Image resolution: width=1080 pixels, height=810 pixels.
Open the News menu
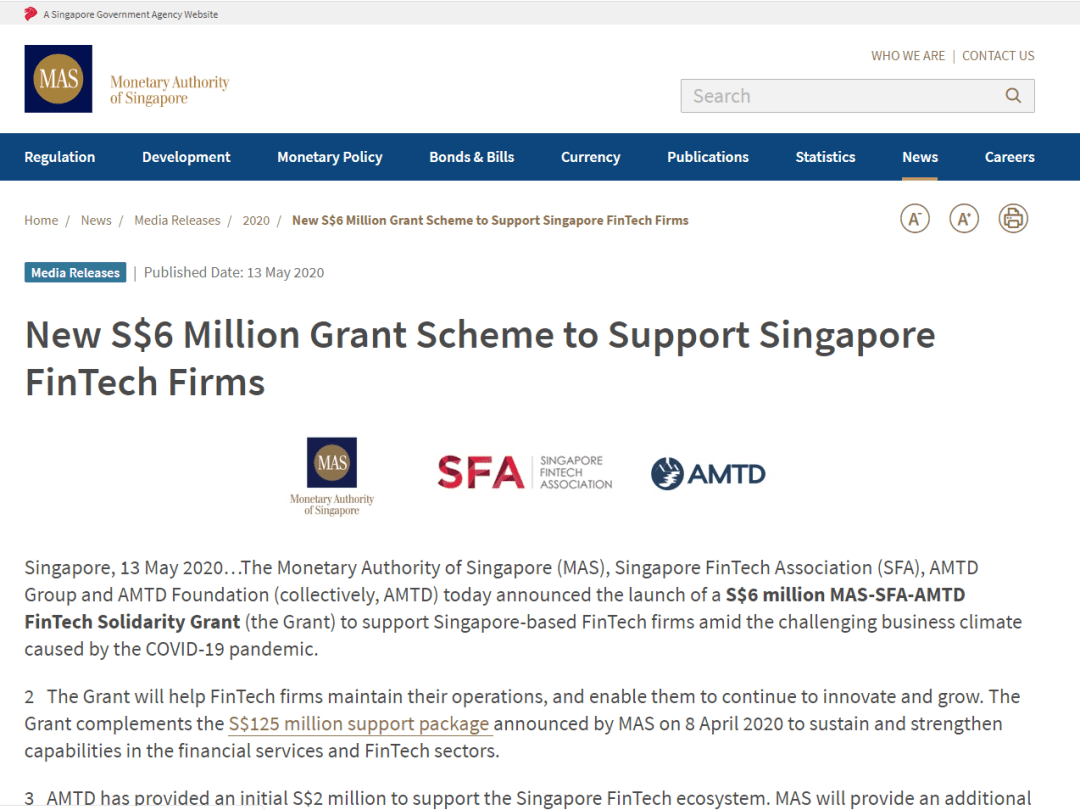pyautogui.click(x=920, y=157)
